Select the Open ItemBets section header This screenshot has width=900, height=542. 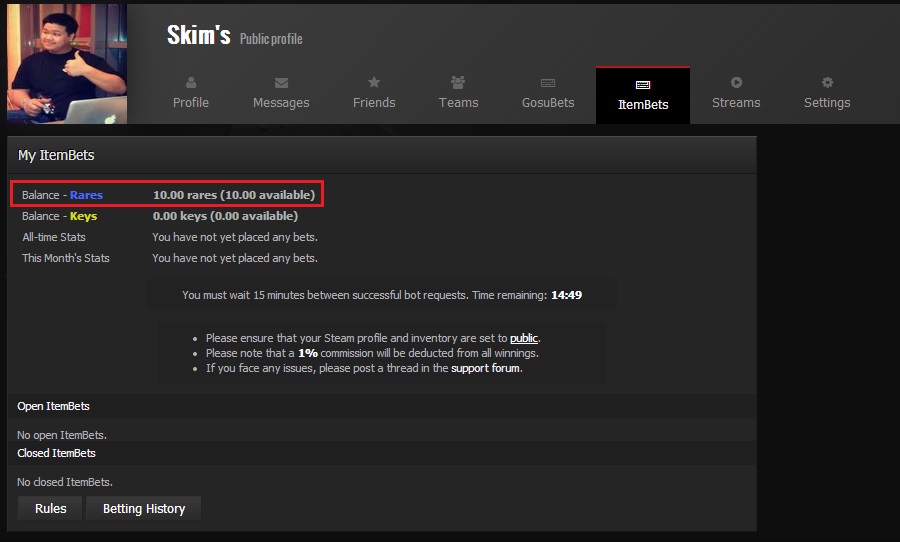(54, 406)
